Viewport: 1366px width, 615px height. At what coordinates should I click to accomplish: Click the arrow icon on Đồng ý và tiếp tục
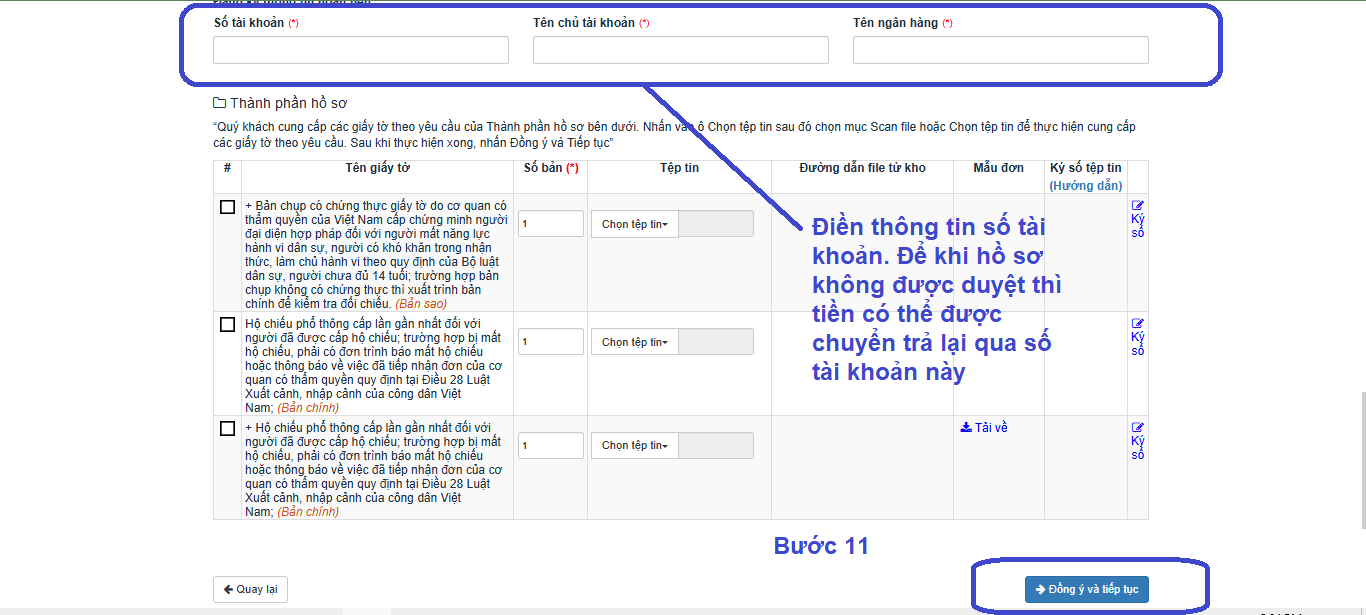[1040, 590]
